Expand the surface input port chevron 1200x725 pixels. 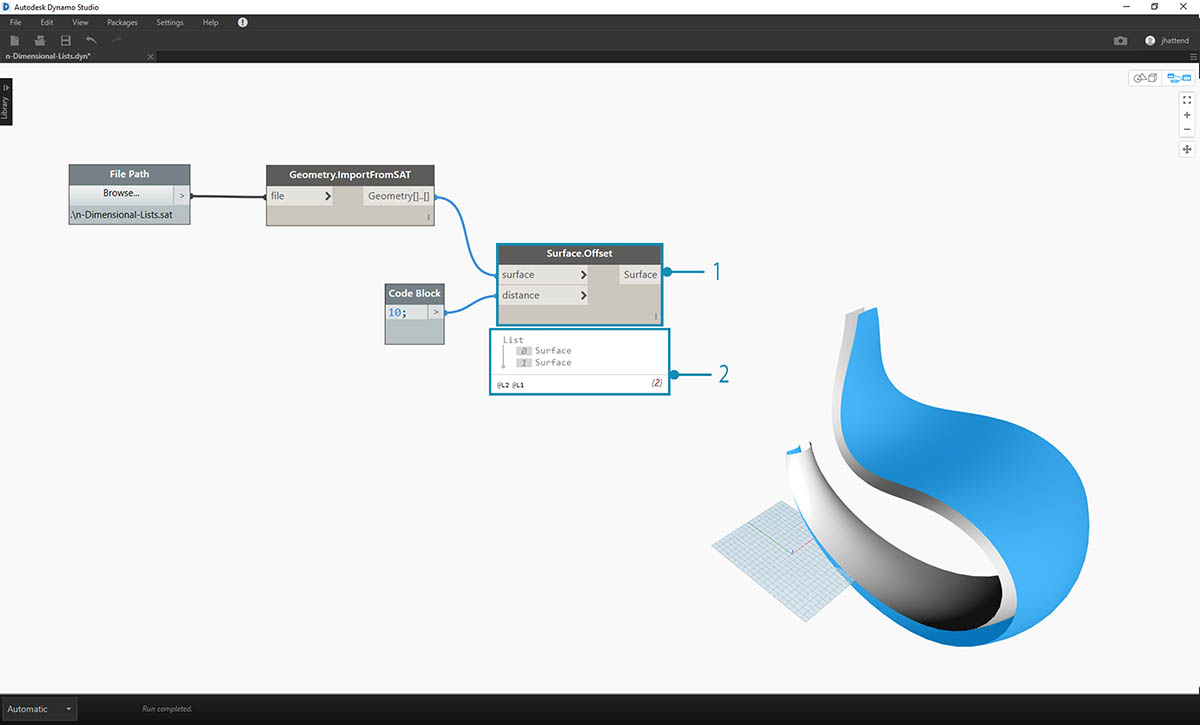pos(583,275)
